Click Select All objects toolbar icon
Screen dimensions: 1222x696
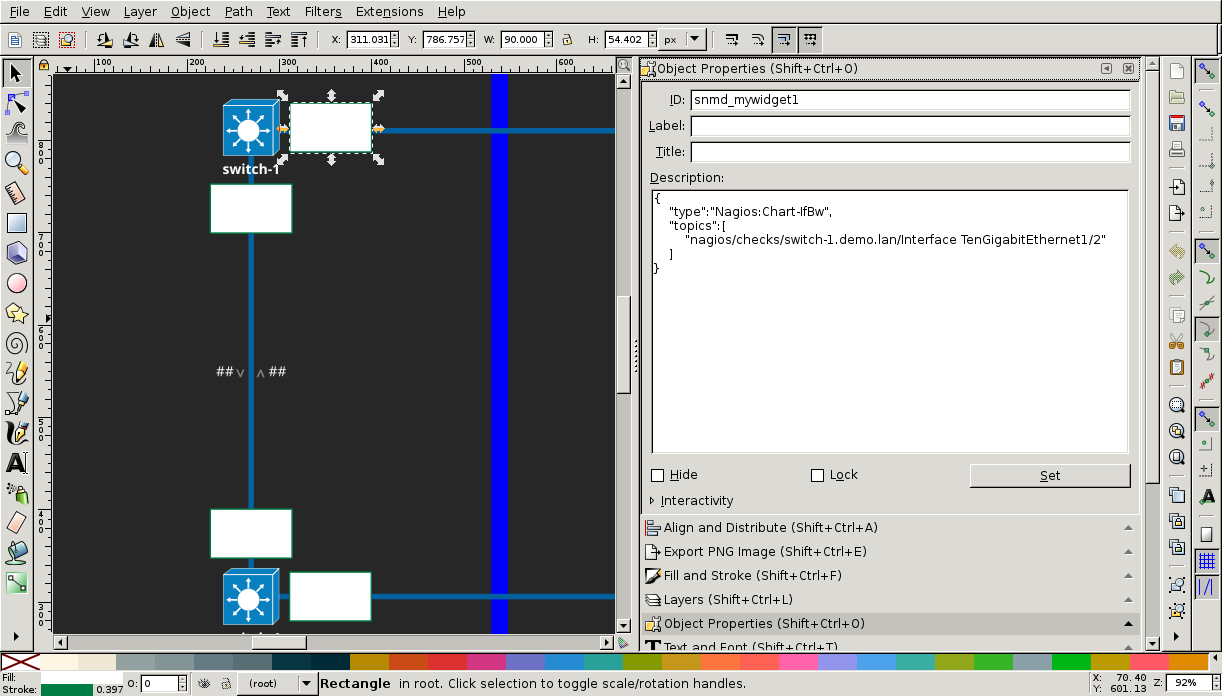(x=15, y=40)
